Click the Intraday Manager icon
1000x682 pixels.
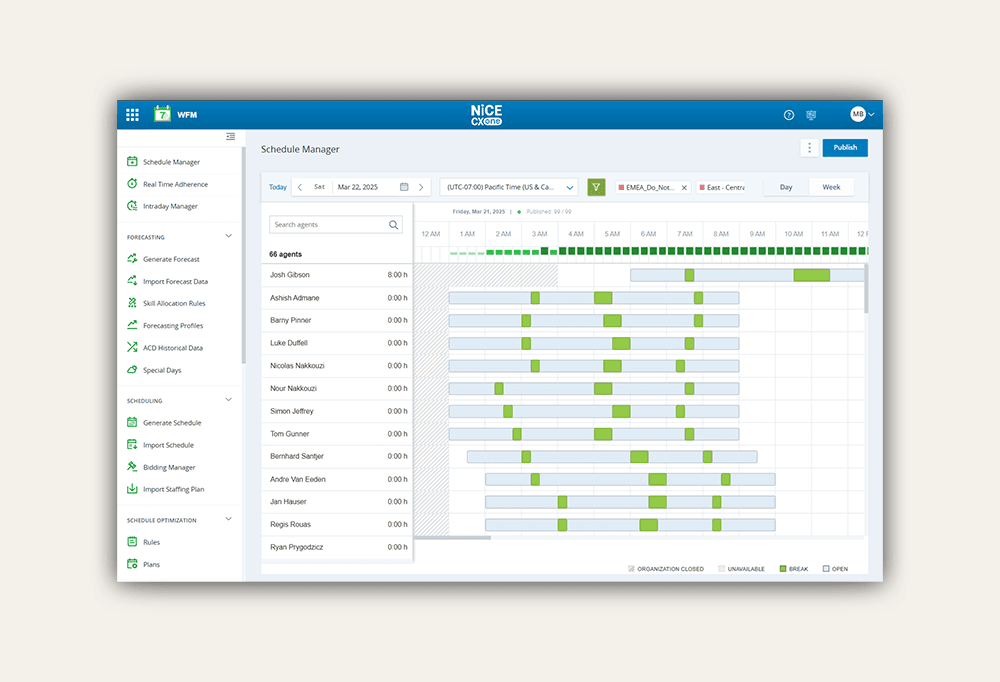(132, 205)
